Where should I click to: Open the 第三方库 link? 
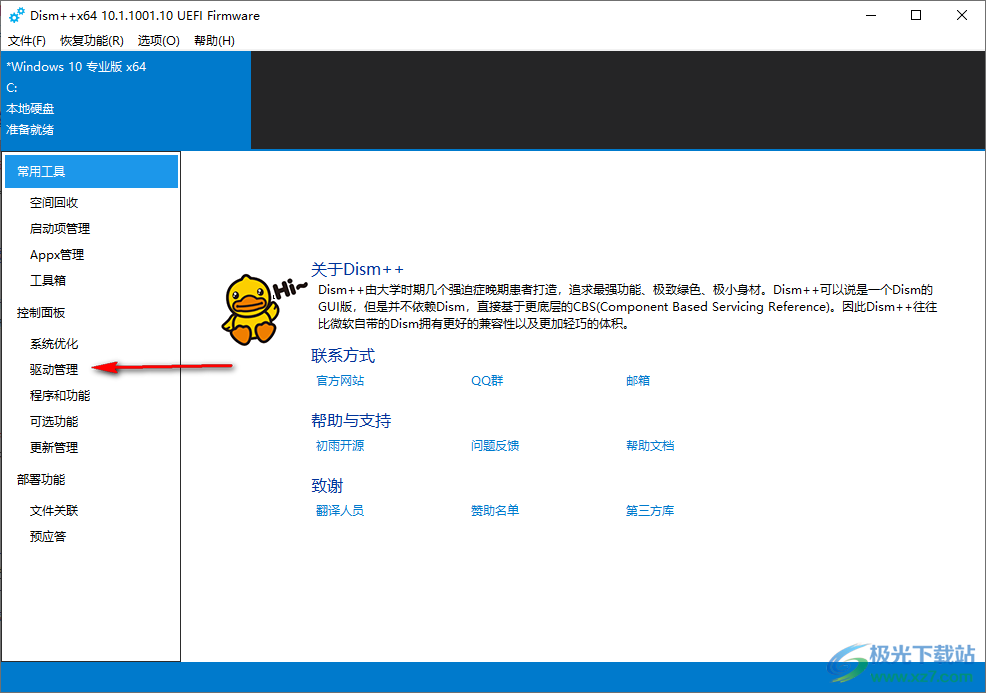click(650, 511)
